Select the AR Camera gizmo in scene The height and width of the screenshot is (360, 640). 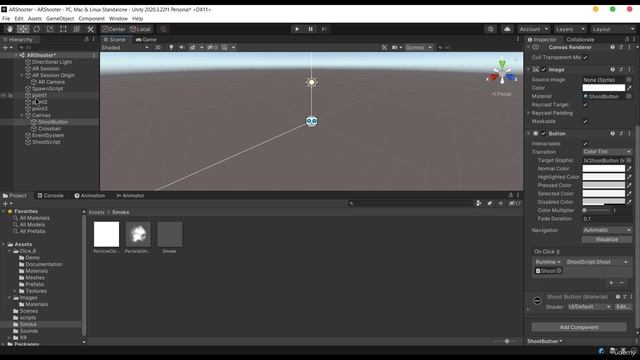(x=311, y=121)
